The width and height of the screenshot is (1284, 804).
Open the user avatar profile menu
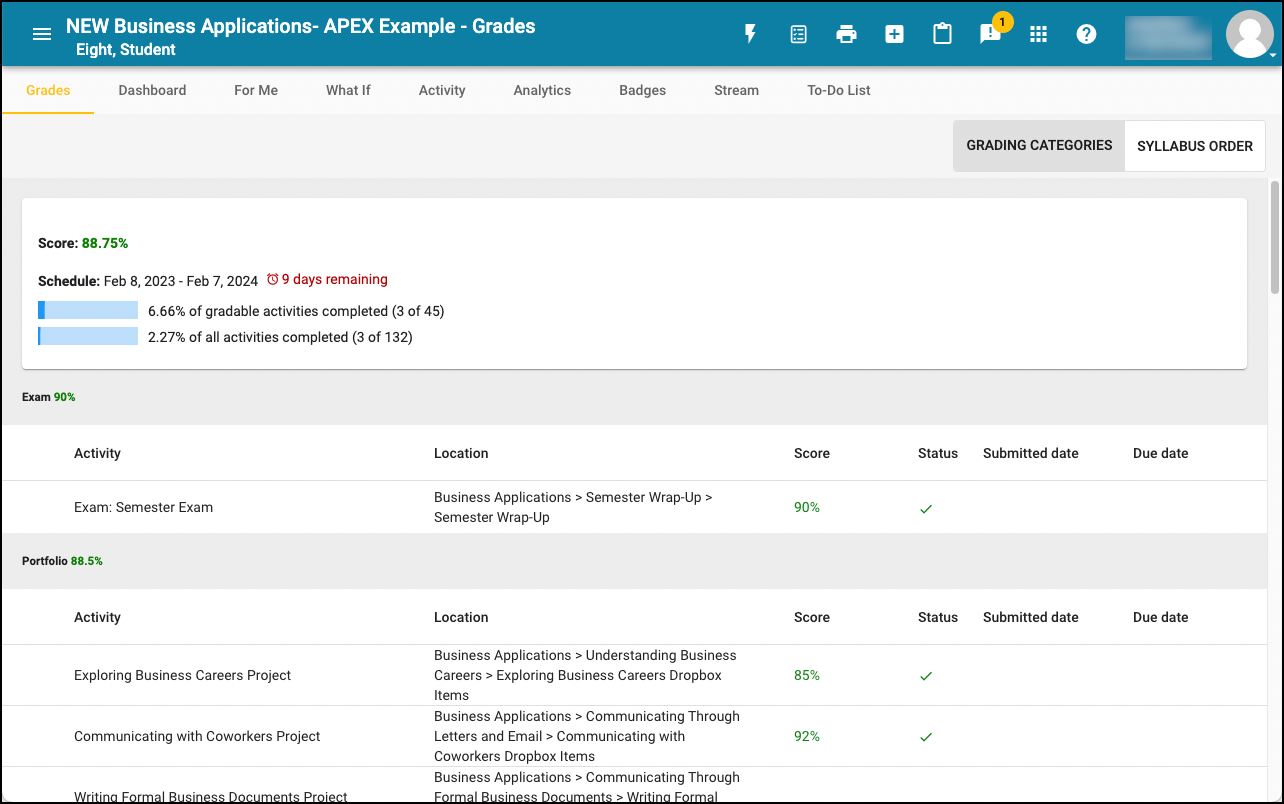[x=1250, y=34]
